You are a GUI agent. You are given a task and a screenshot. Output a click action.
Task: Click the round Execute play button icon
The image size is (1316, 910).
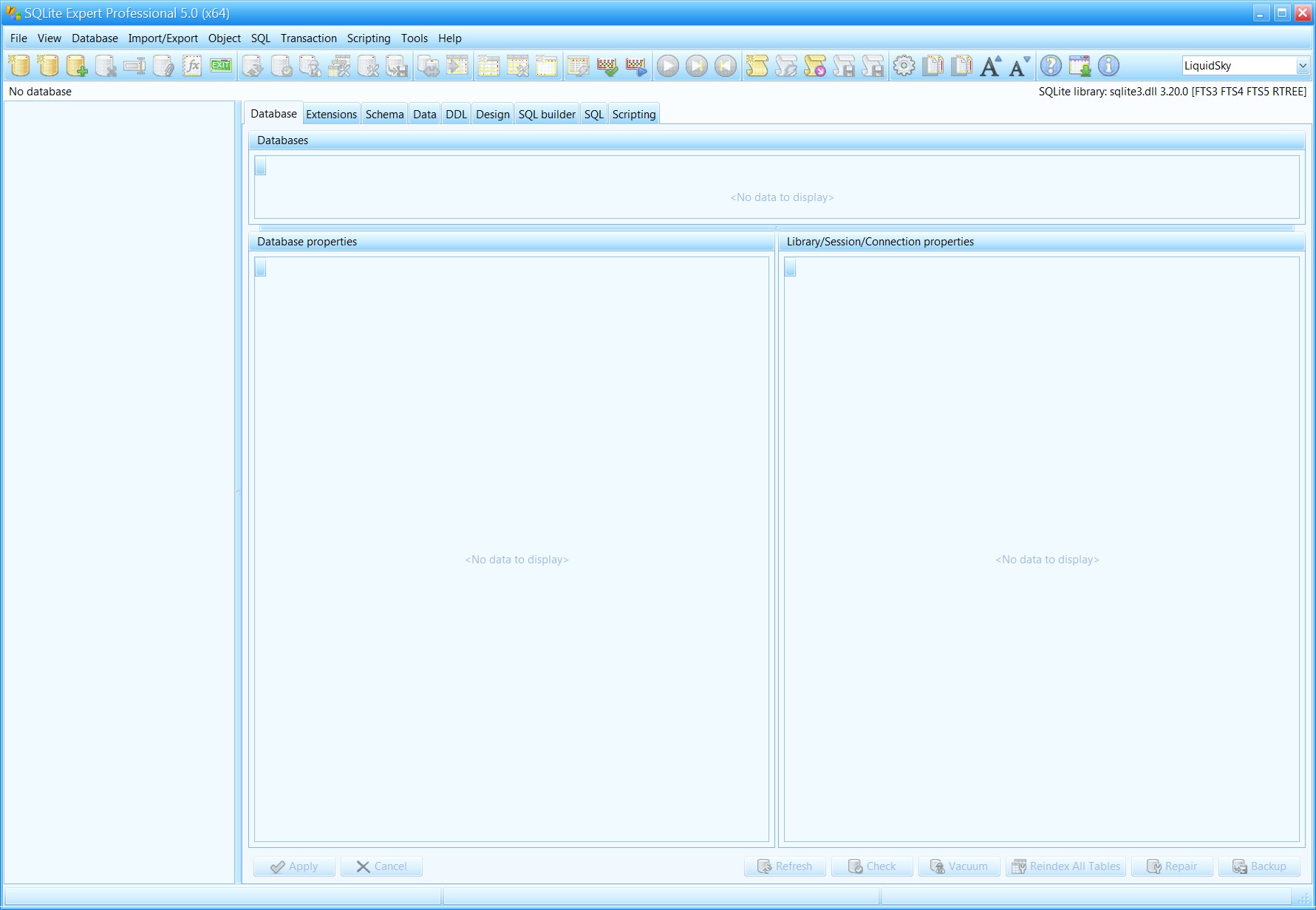tap(668, 66)
